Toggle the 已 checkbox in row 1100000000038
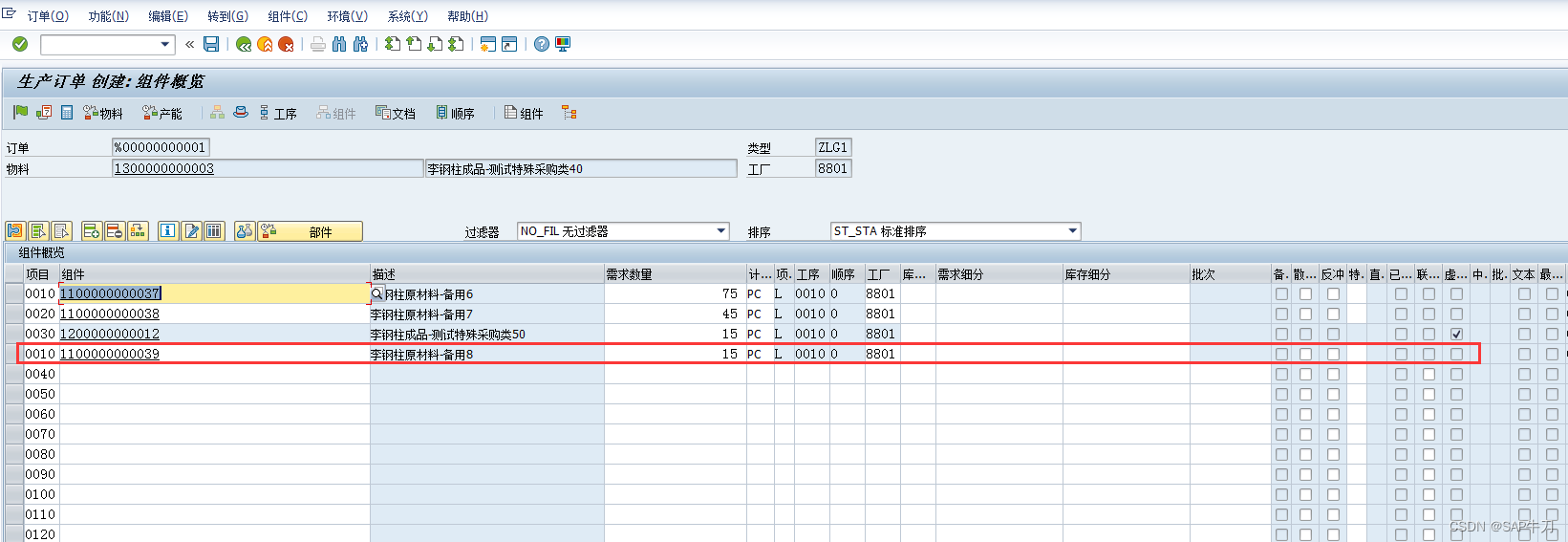The image size is (1568, 542). [1401, 314]
